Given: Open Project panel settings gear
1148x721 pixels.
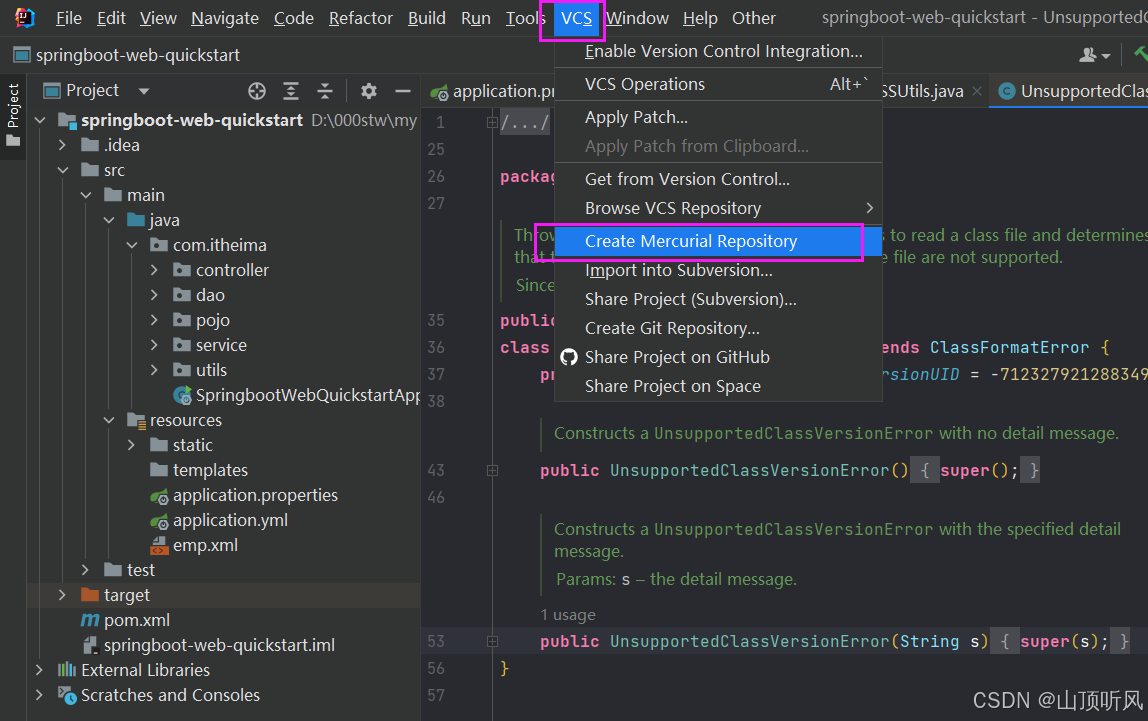Looking at the screenshot, I should point(369,91).
